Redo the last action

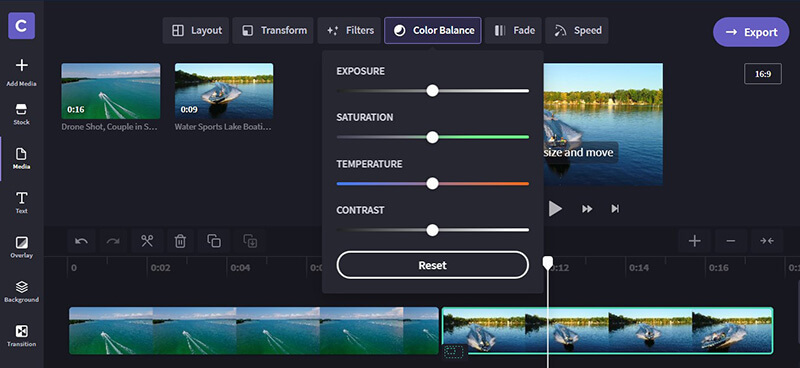(113, 241)
